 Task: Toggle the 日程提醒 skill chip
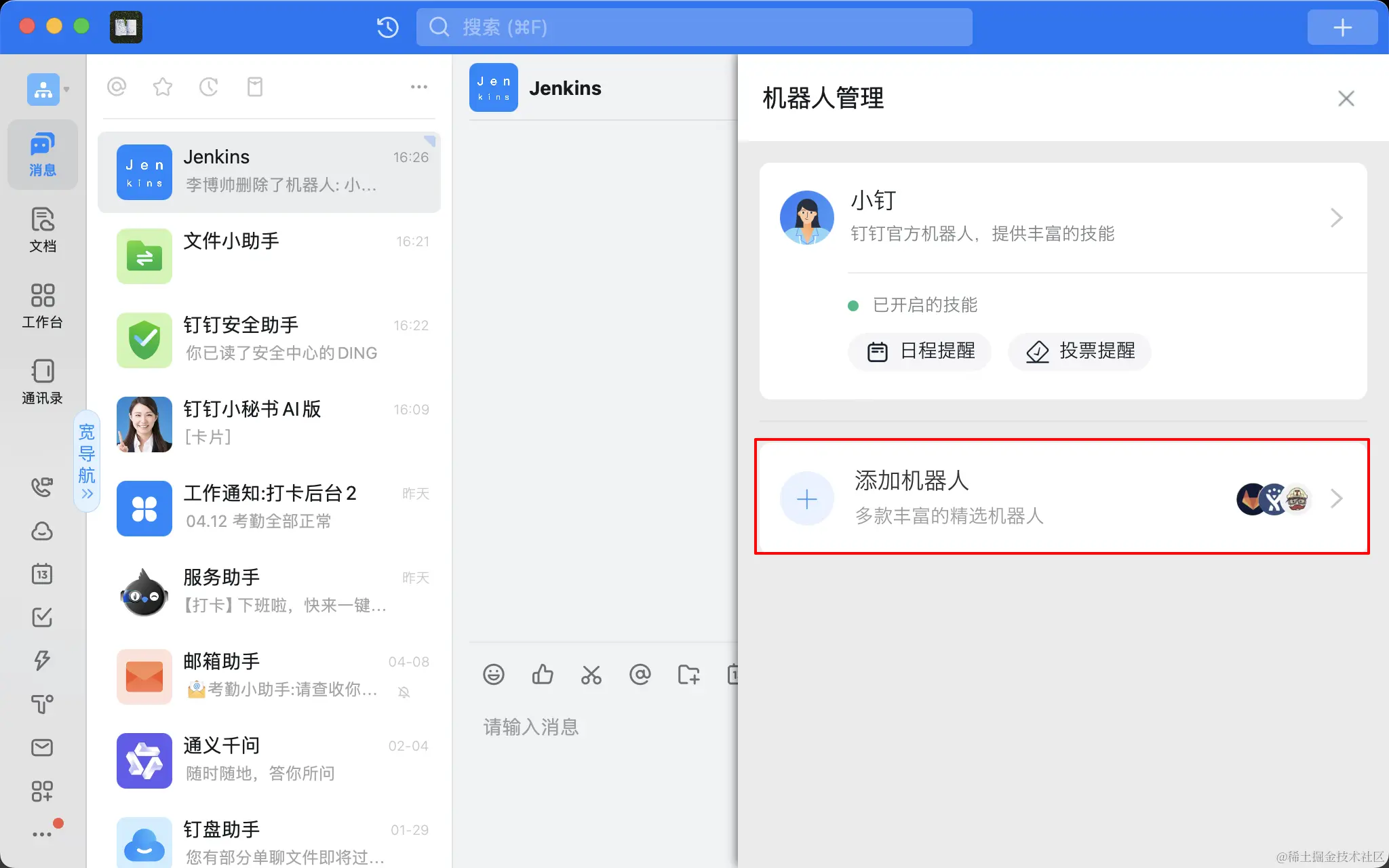coord(920,351)
